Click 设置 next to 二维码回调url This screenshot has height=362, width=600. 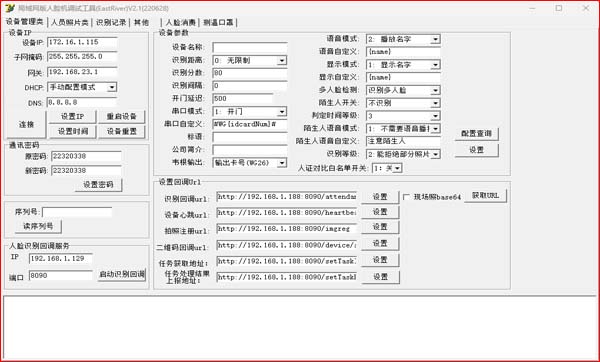coord(380,243)
